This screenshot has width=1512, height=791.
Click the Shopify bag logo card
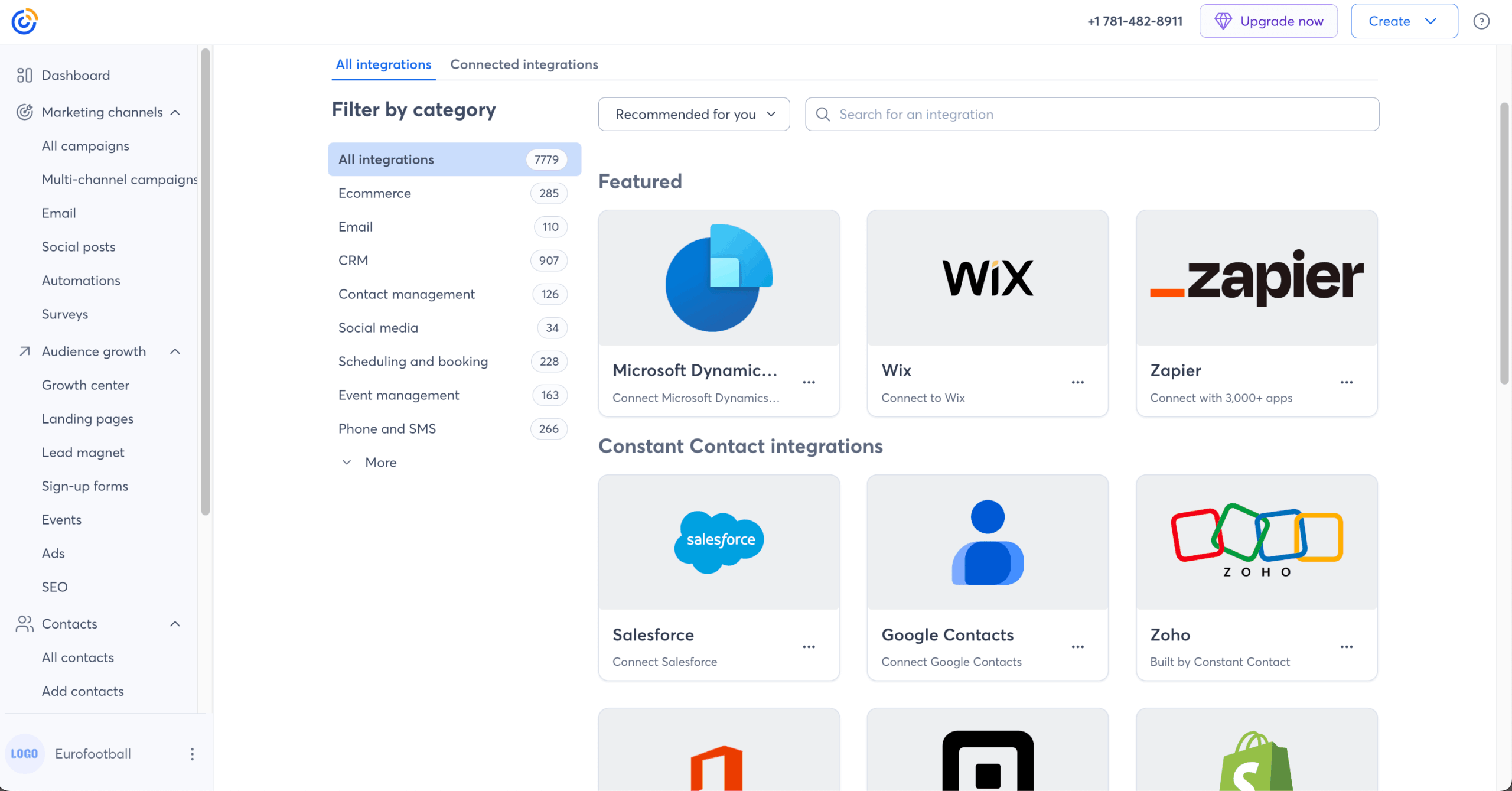(x=1257, y=750)
